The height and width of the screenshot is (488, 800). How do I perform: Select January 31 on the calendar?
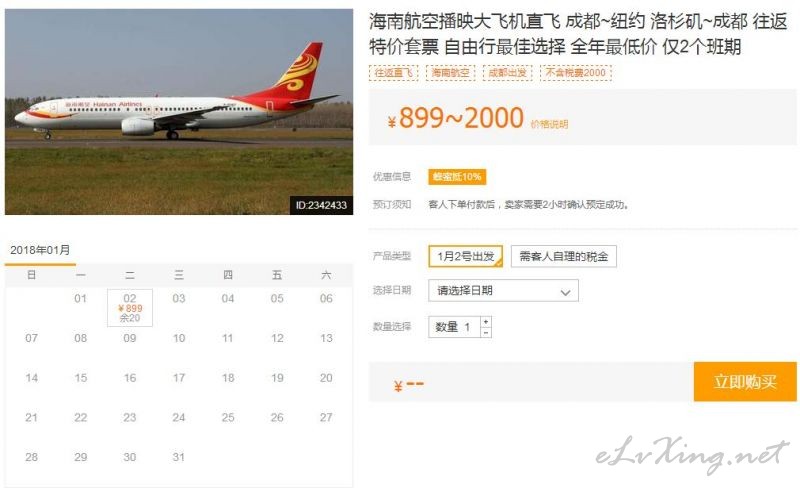179,457
